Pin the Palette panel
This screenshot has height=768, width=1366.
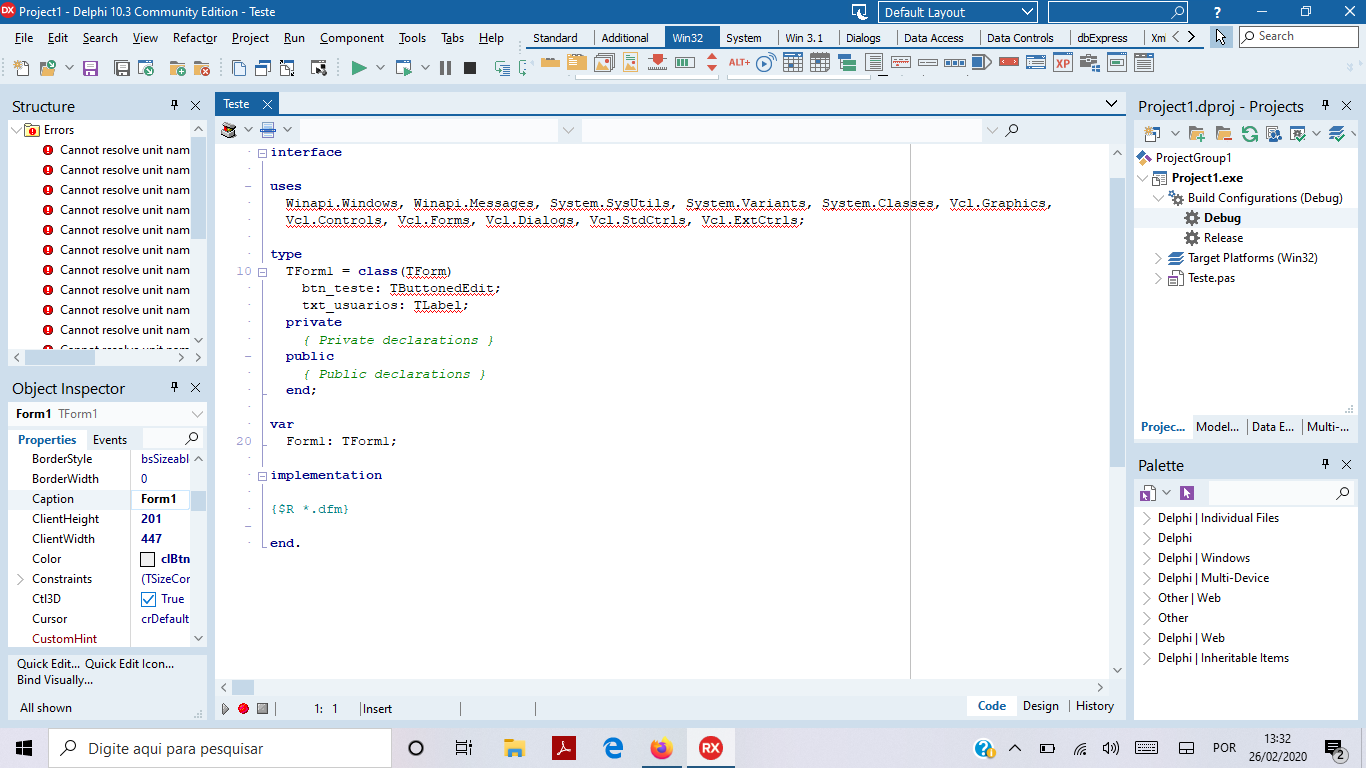pyautogui.click(x=1325, y=465)
